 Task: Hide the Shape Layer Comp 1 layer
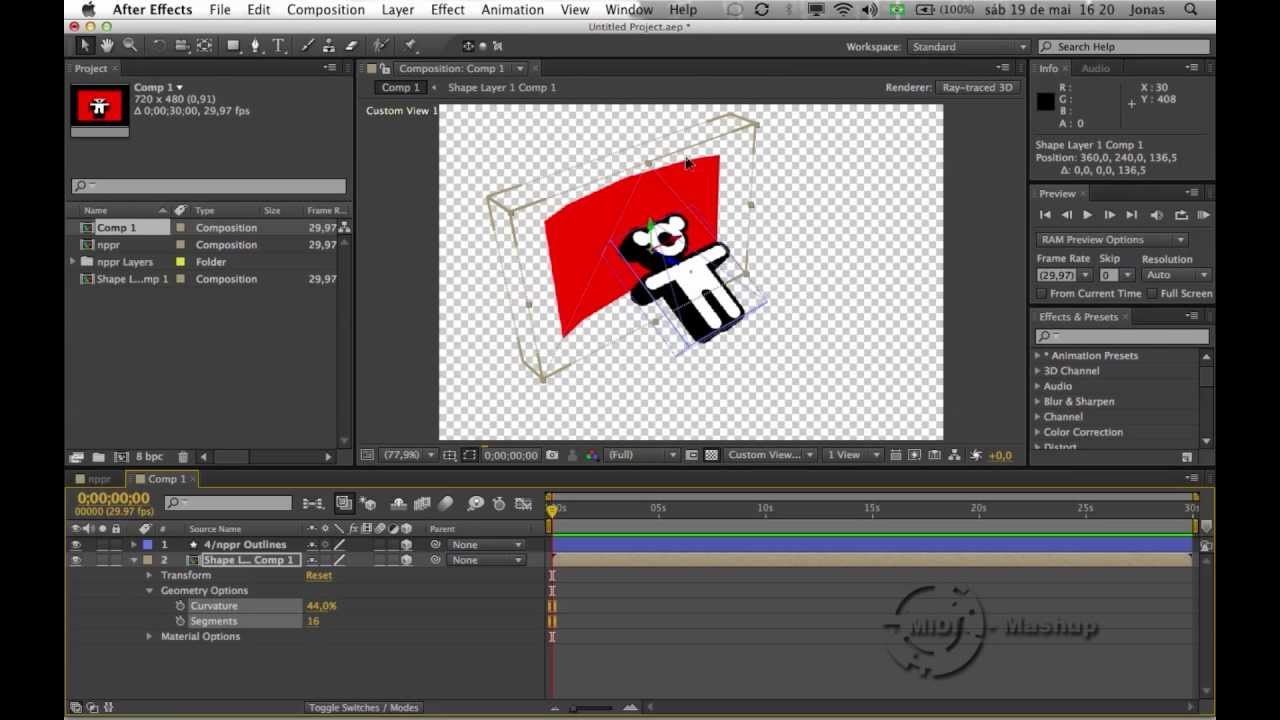click(76, 560)
